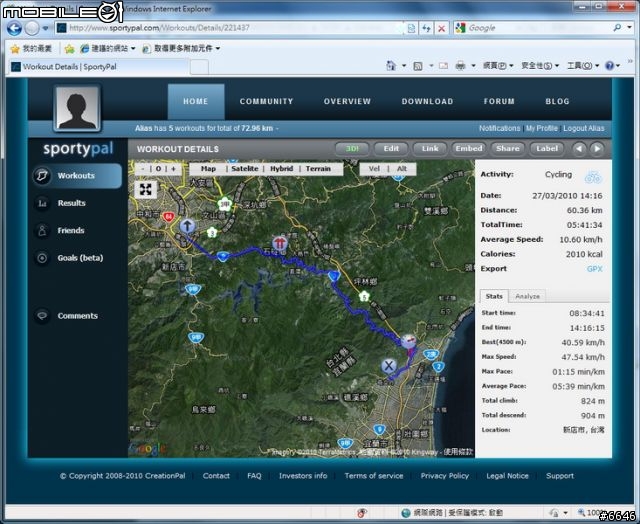The image size is (640, 524).
Task: Click the fullscreen map expand icon
Action: (146, 189)
